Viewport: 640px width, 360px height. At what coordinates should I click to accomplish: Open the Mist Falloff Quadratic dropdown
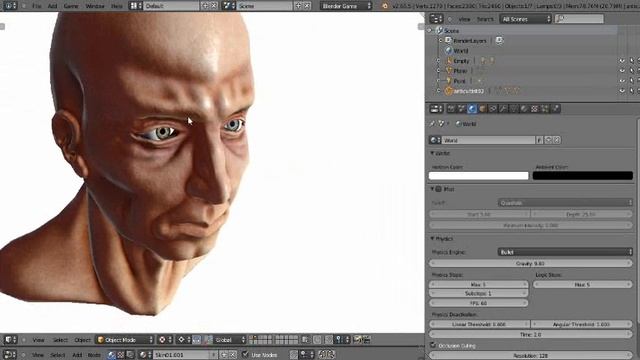coord(565,202)
